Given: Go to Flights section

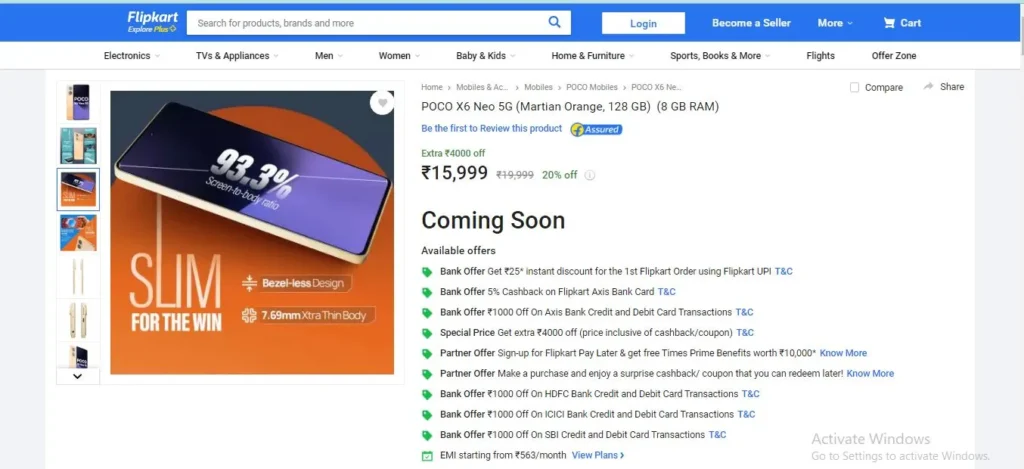Looking at the screenshot, I should pos(820,56).
